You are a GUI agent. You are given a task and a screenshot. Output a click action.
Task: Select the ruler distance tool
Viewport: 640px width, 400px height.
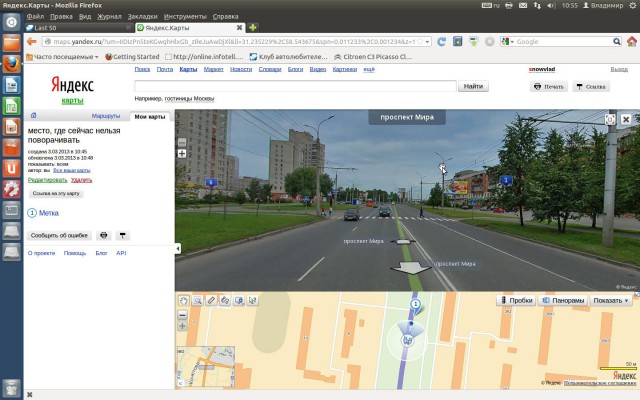point(211,301)
